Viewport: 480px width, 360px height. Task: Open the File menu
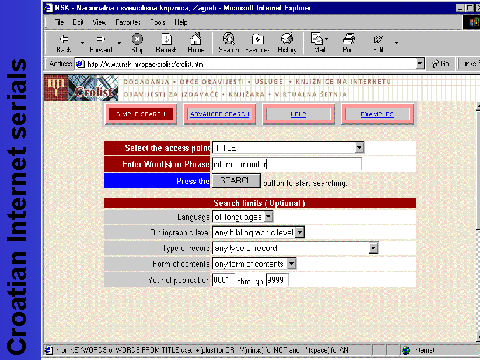[60, 22]
